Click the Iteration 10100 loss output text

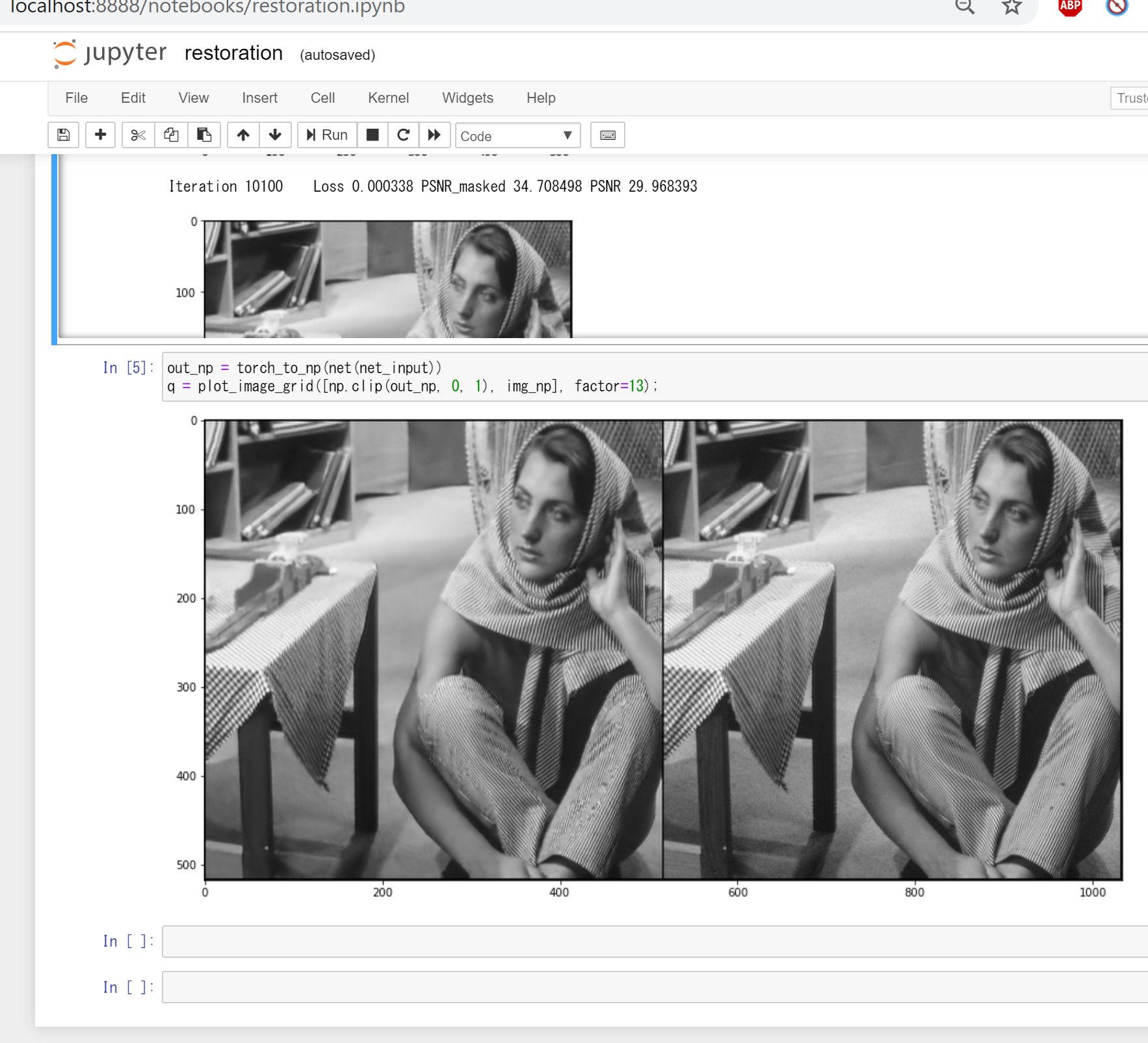pos(433,187)
